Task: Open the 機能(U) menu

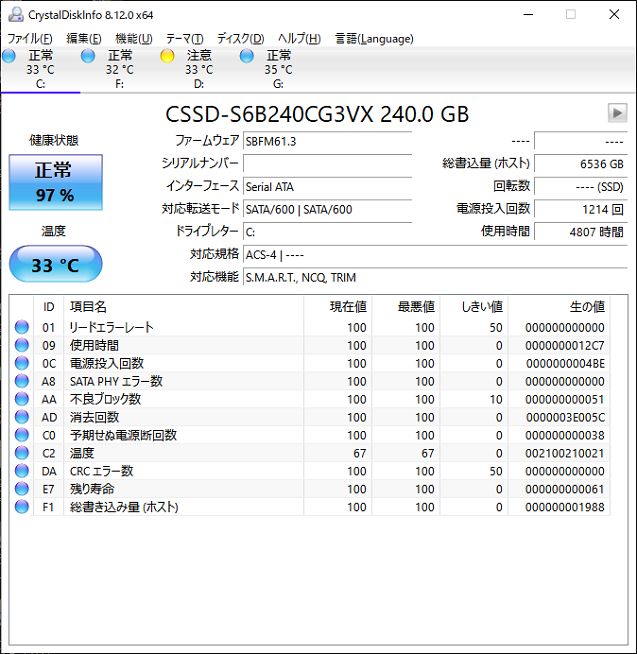Action: 133,39
